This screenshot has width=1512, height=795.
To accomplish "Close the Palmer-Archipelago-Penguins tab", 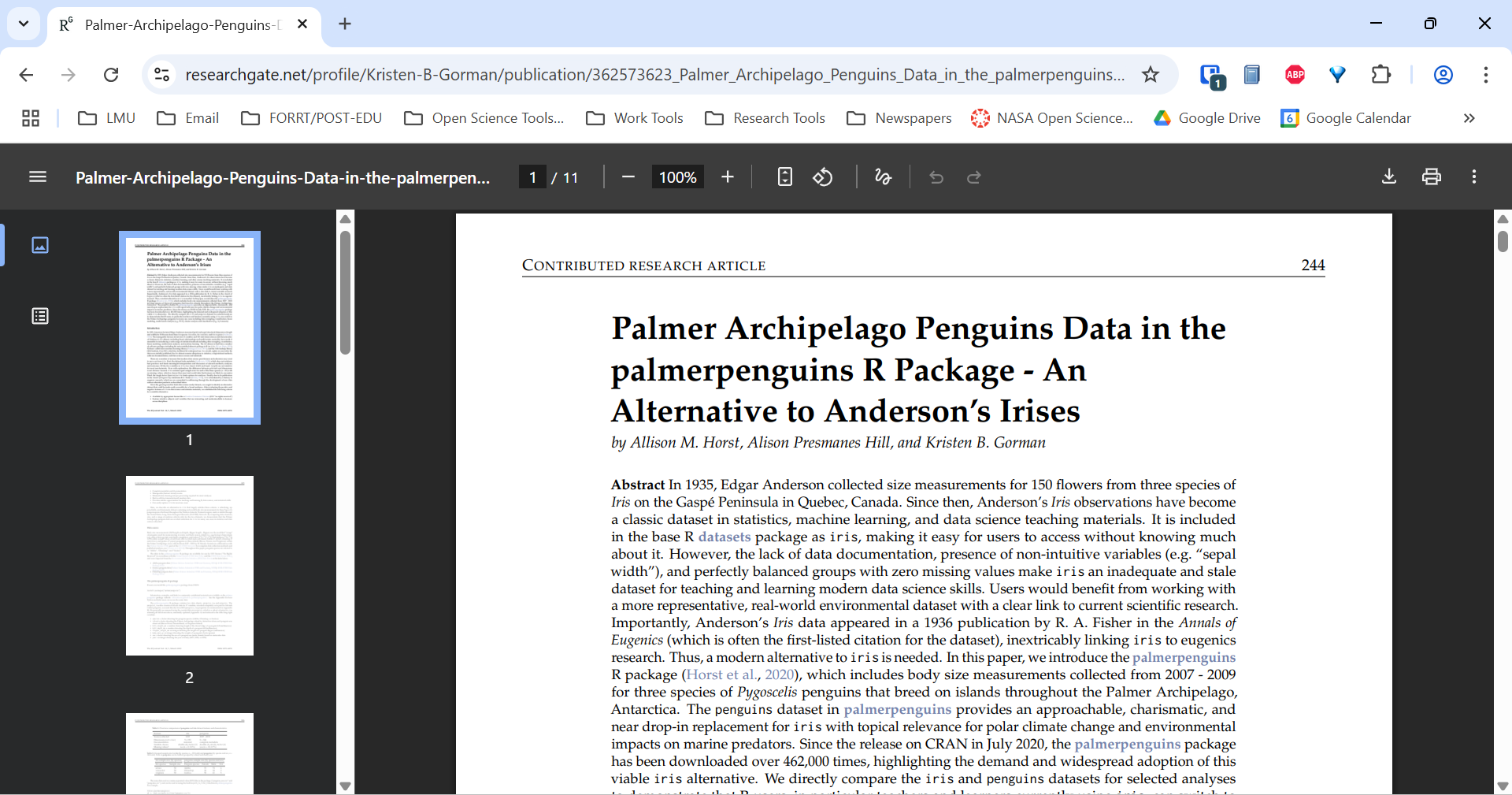I will click(x=302, y=24).
